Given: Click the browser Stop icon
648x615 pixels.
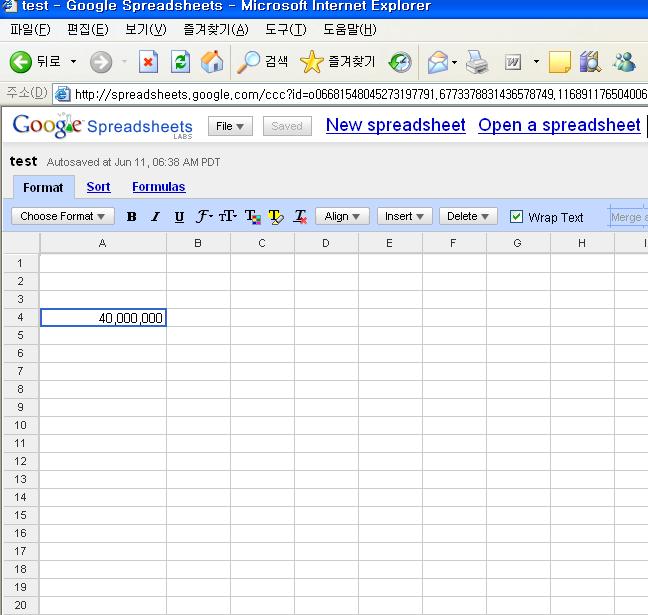Looking at the screenshot, I should click(148, 62).
